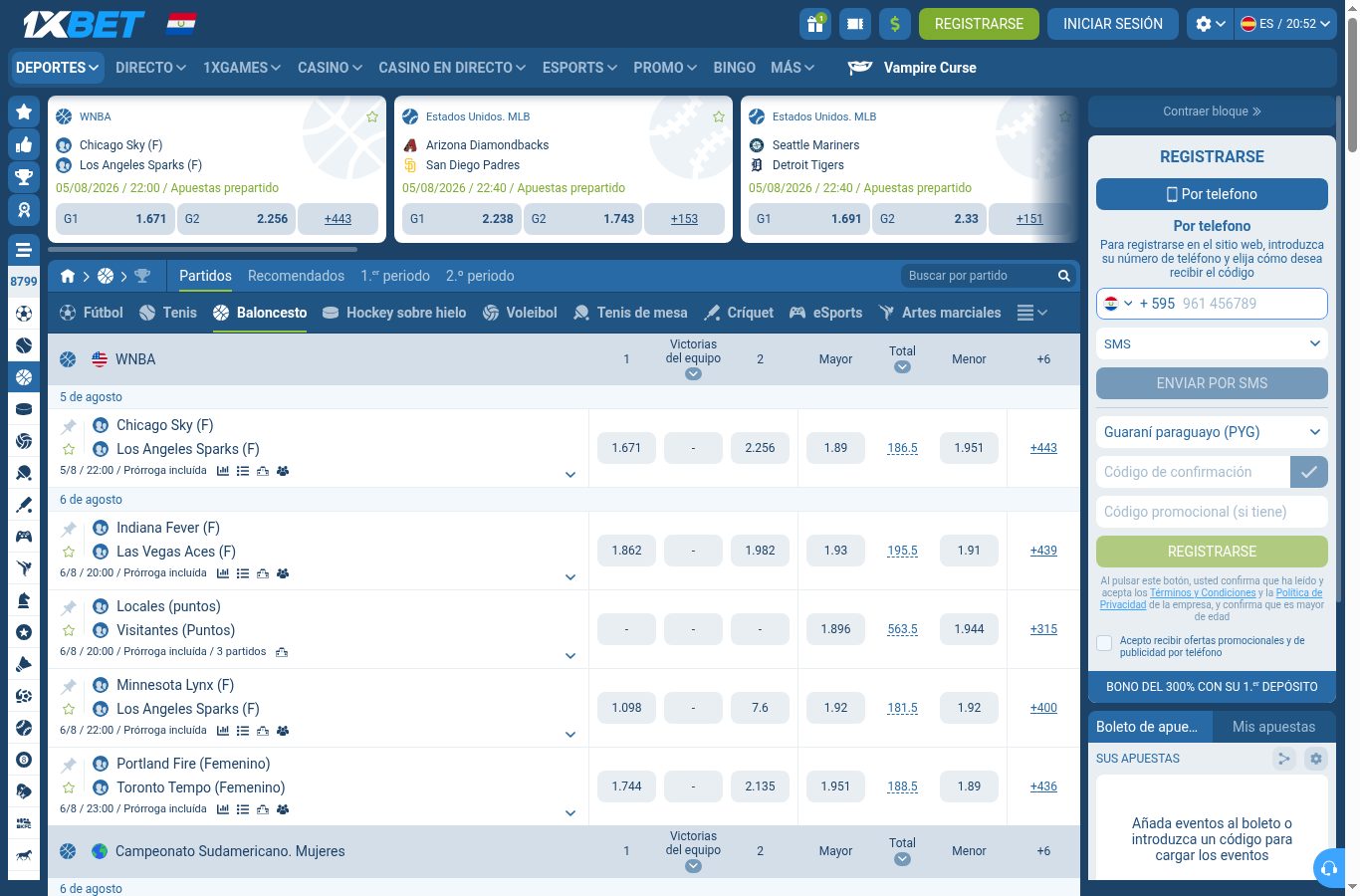Select horse racing icon in sidebar

click(24, 855)
